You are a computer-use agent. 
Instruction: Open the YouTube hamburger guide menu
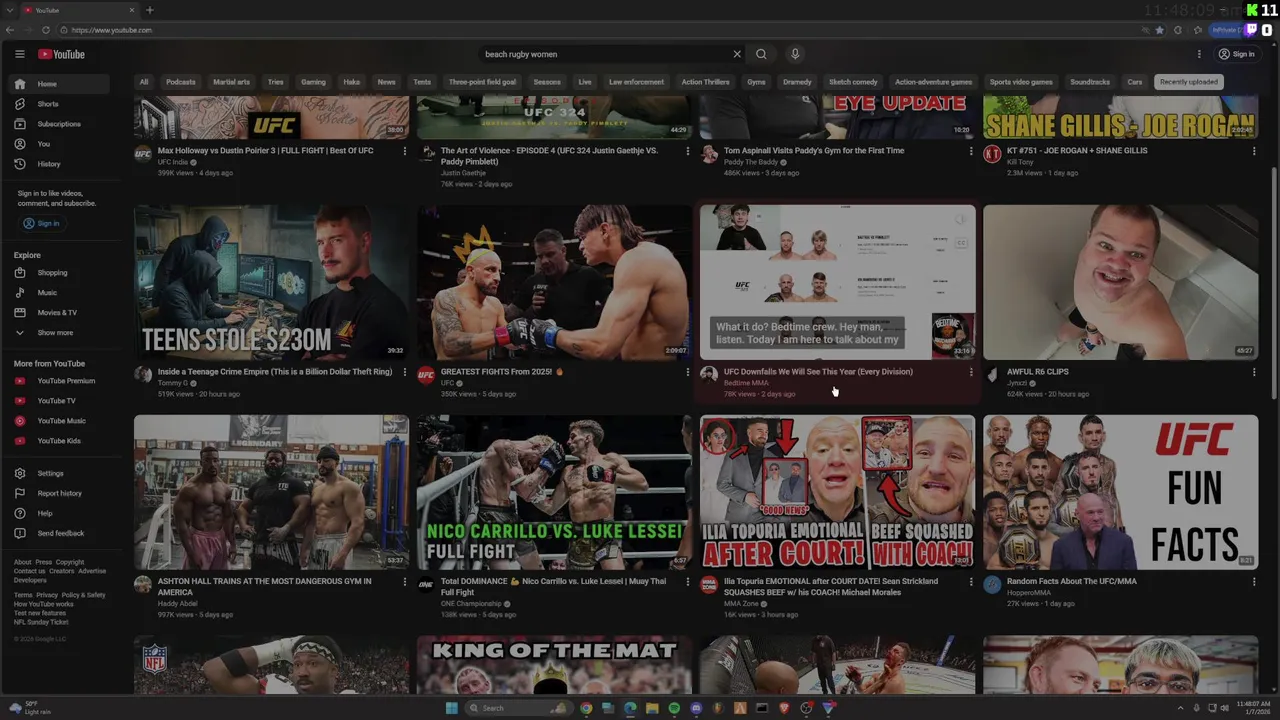pyautogui.click(x=19, y=54)
